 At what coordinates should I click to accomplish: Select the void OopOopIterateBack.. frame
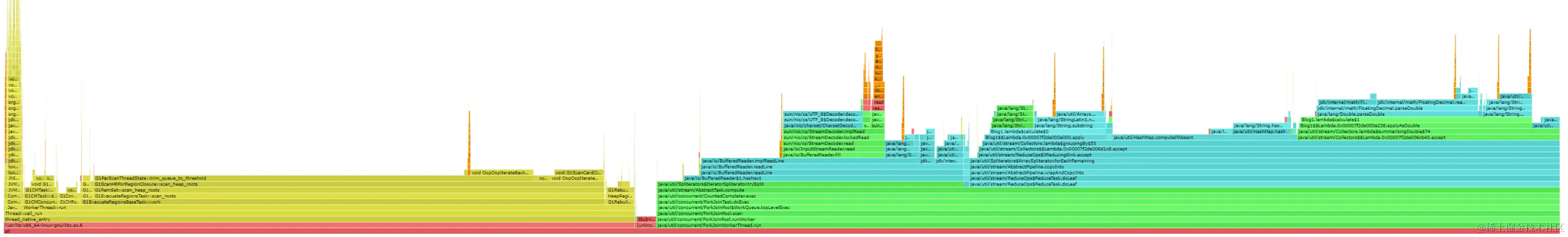pyautogui.click(x=501, y=172)
